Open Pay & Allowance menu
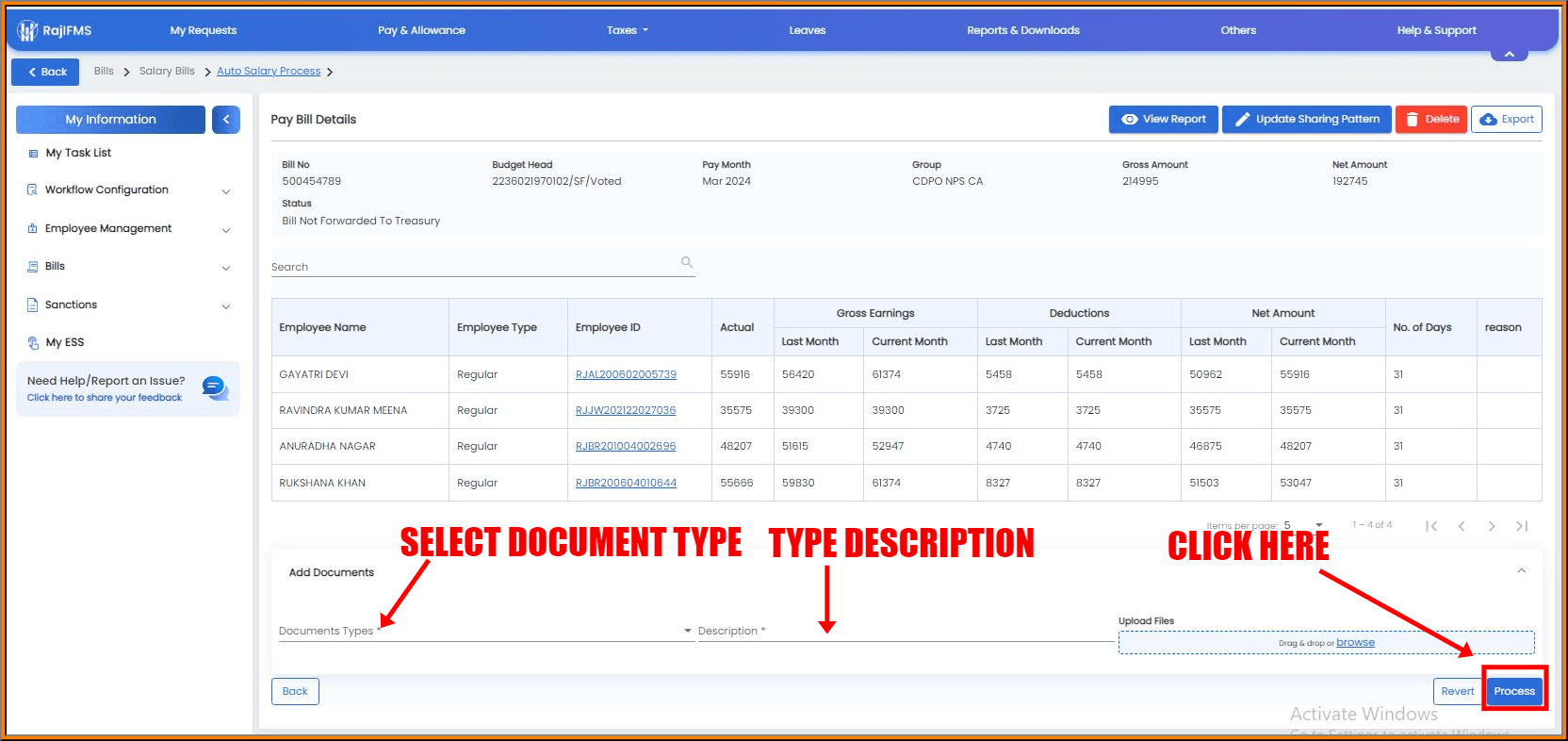1568x741 pixels. pyautogui.click(x=421, y=30)
